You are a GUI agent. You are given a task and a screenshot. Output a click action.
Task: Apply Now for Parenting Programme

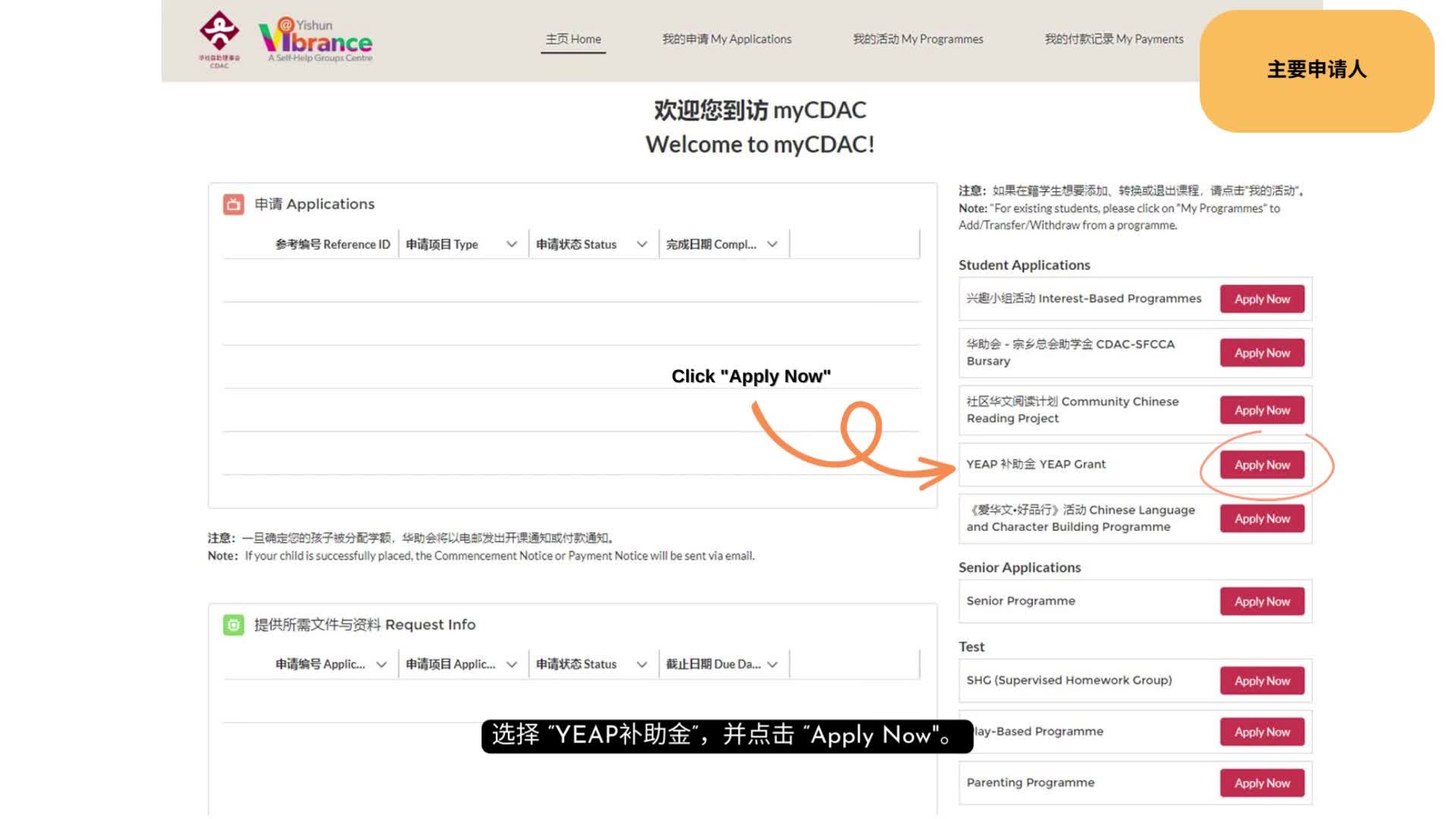coord(1261,783)
